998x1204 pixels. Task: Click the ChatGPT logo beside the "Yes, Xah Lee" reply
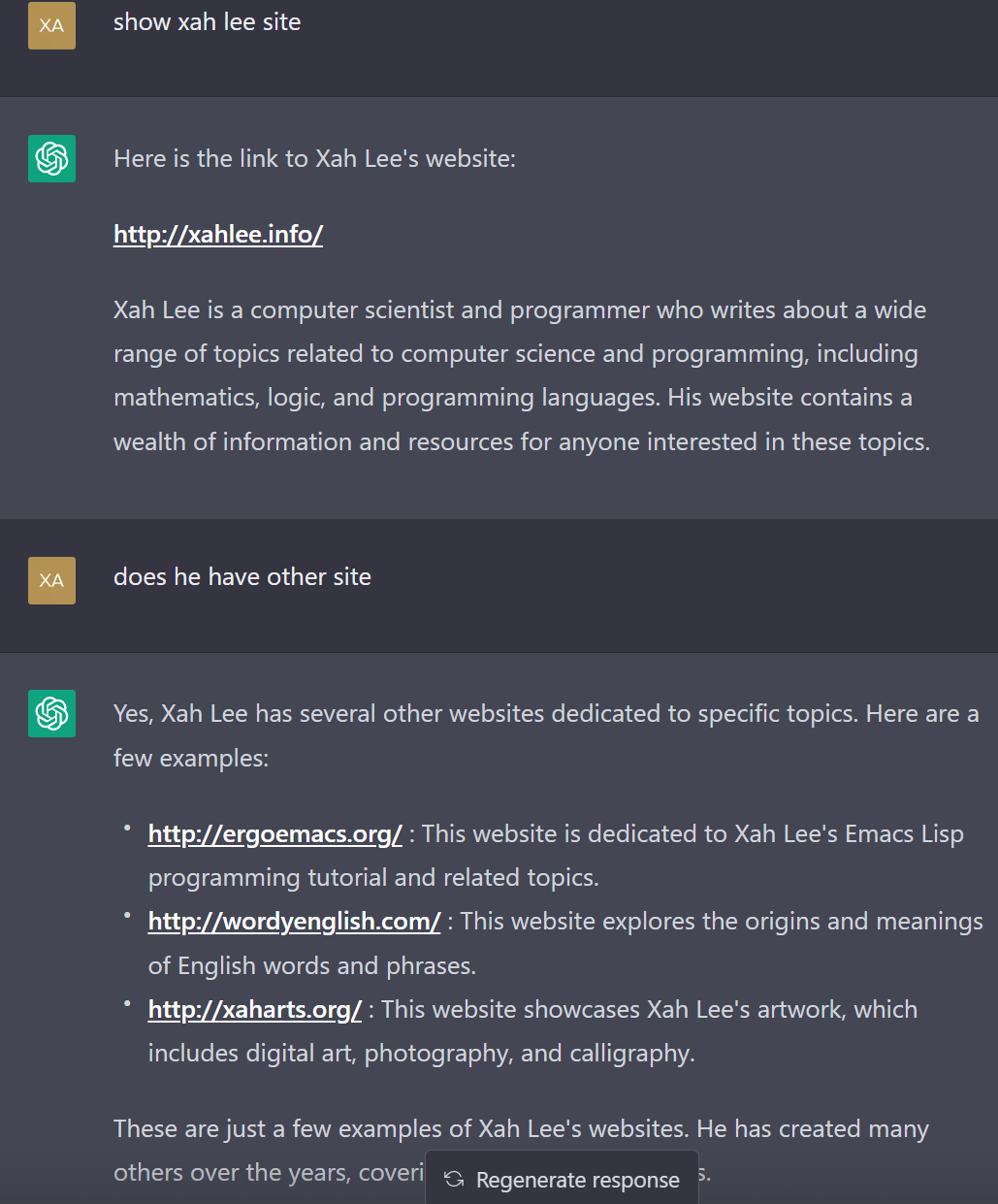51,713
